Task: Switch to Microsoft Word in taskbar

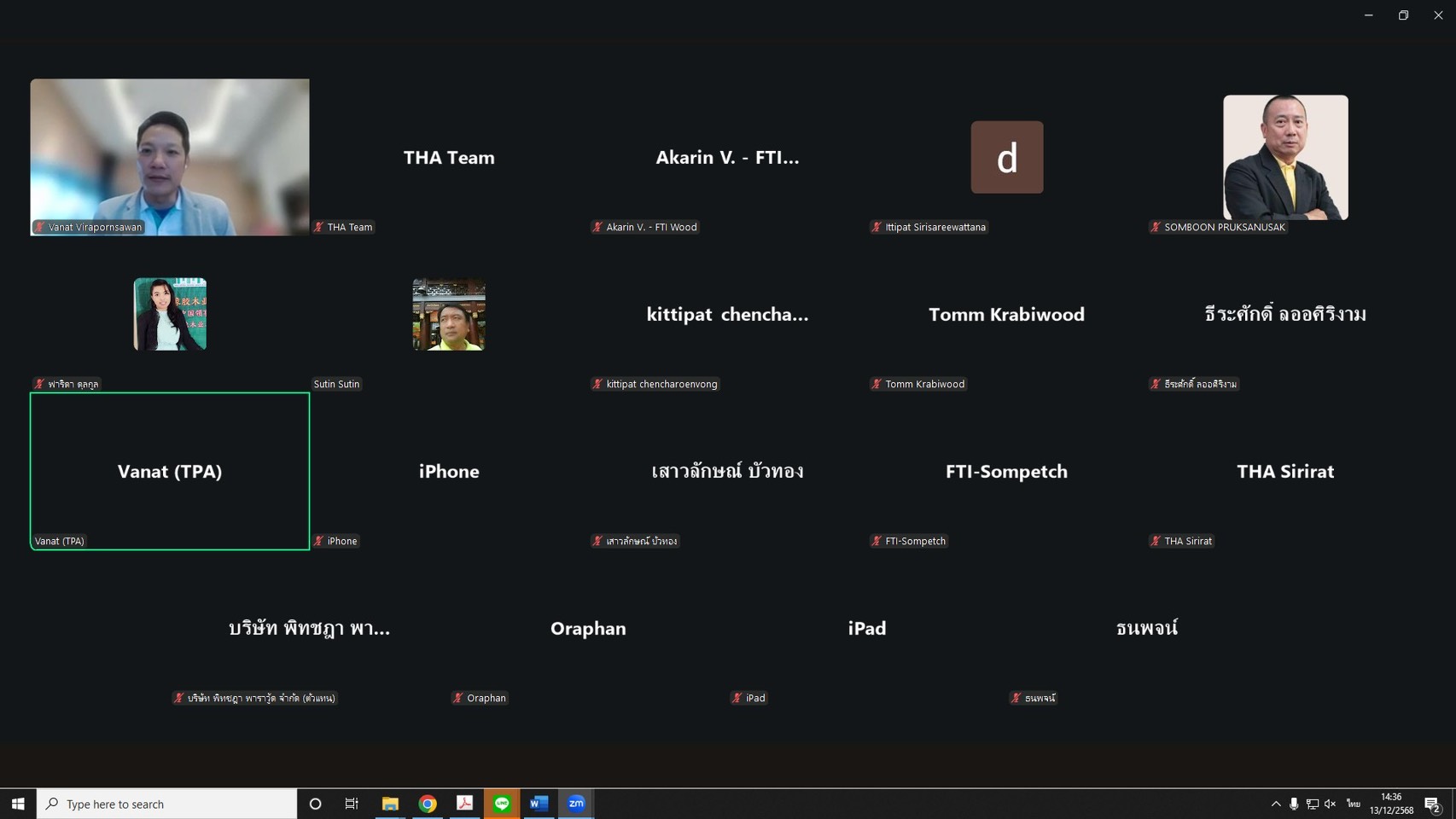Action: pos(539,804)
